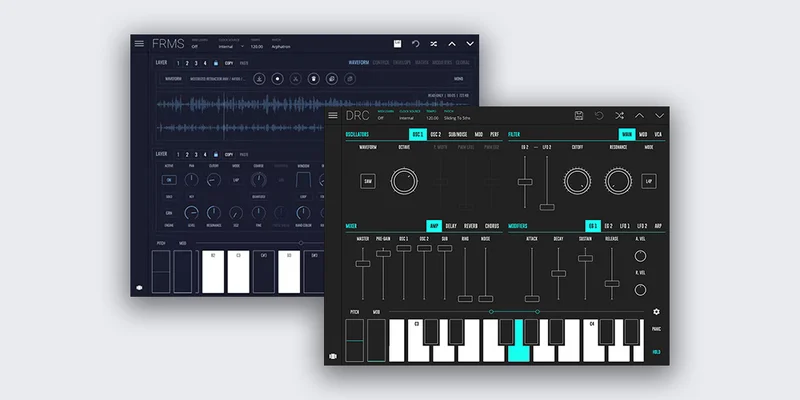The image size is (800, 400).
Task: Open the Delay tab in DRC Mixer
Action: click(x=451, y=226)
